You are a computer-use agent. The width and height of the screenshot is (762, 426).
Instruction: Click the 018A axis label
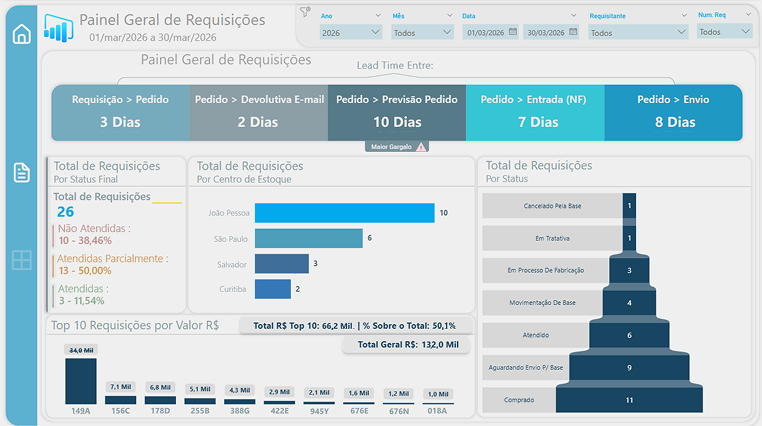coord(437,411)
